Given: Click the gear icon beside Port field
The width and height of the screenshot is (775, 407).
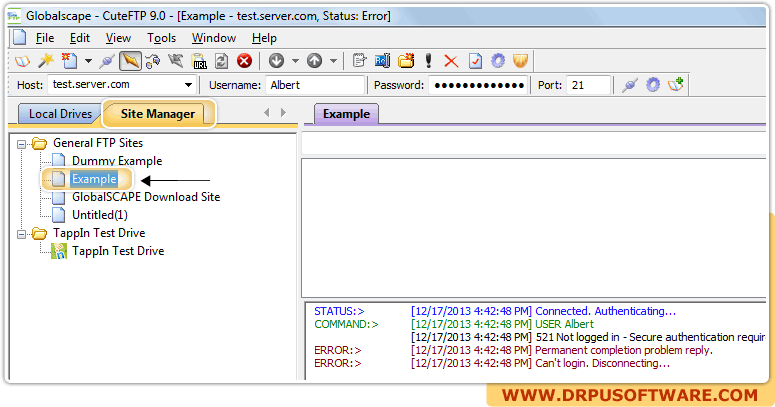Looking at the screenshot, I should pos(653,85).
